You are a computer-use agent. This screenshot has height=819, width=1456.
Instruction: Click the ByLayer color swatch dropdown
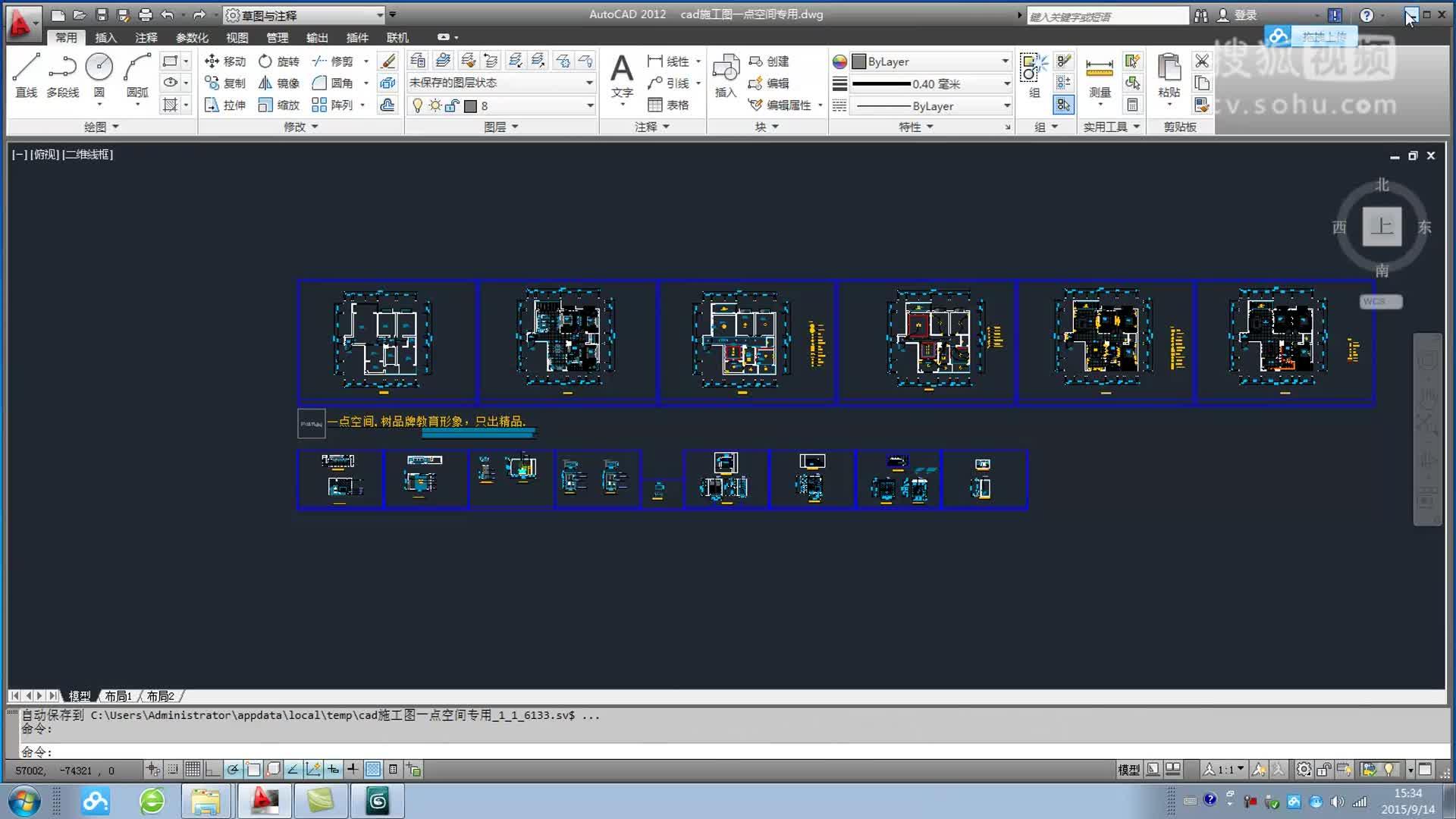(x=931, y=61)
